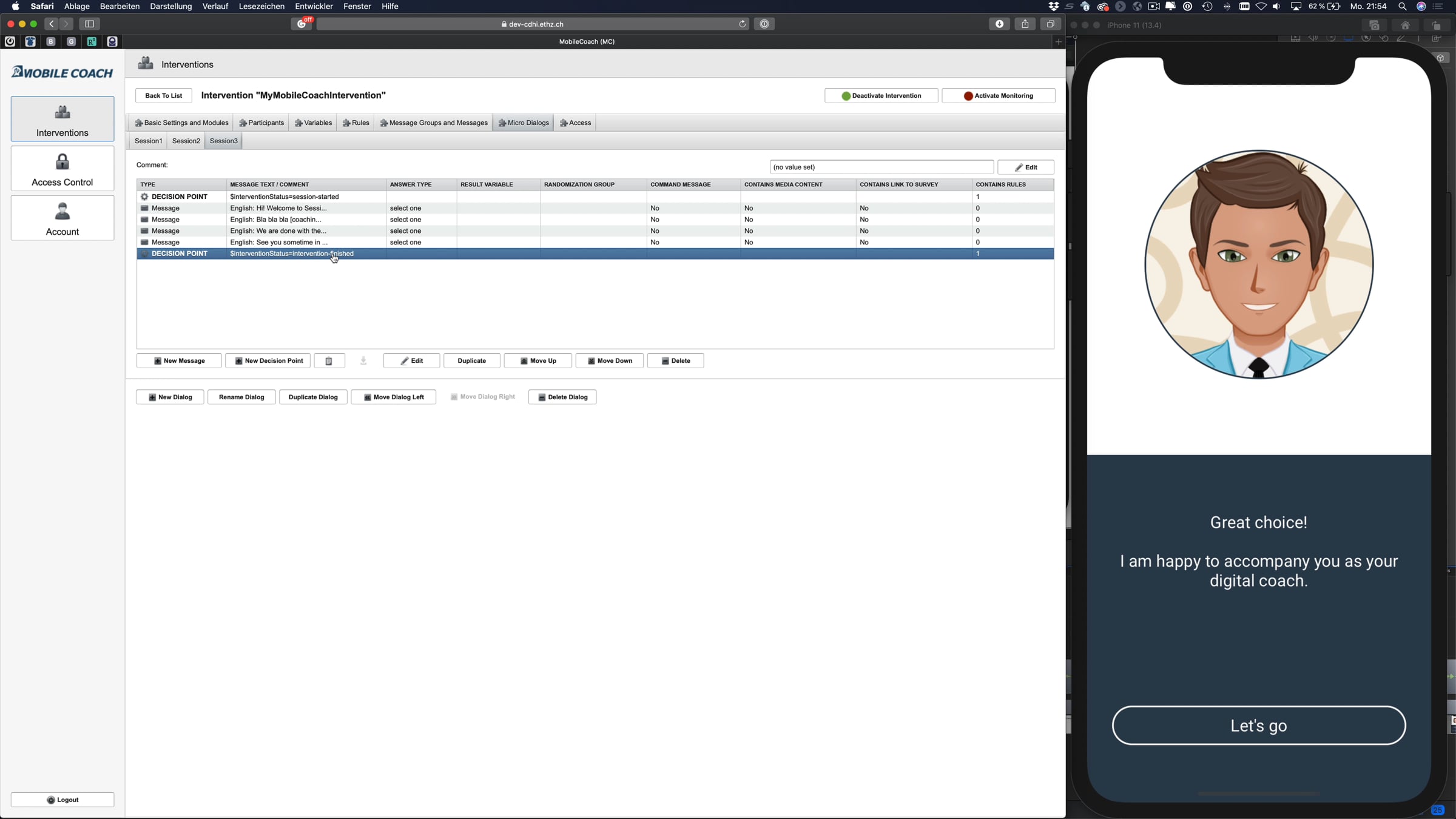Image resolution: width=1456 pixels, height=819 pixels.
Task: Open Dropbox menu bar icon
Action: [1054, 7]
